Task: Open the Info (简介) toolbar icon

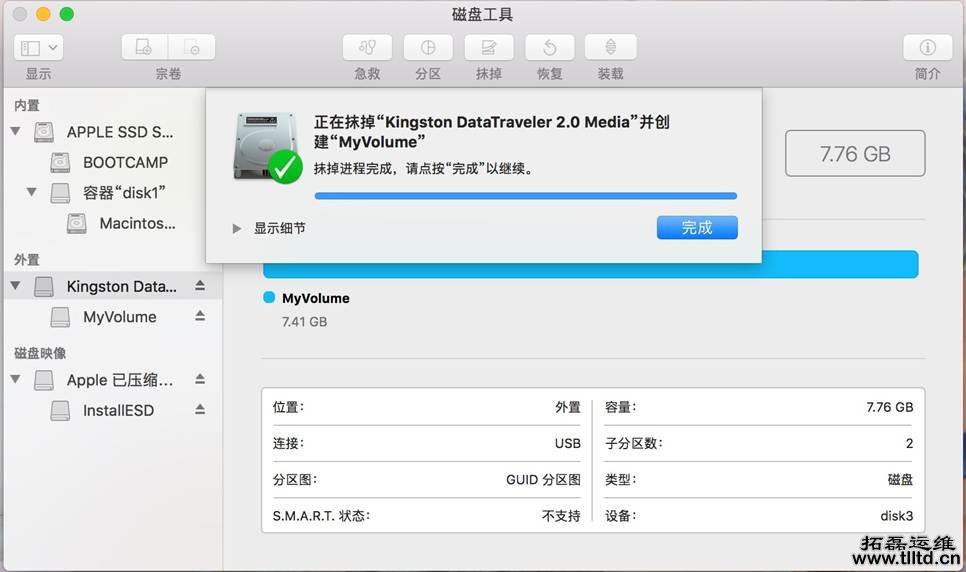Action: point(927,47)
